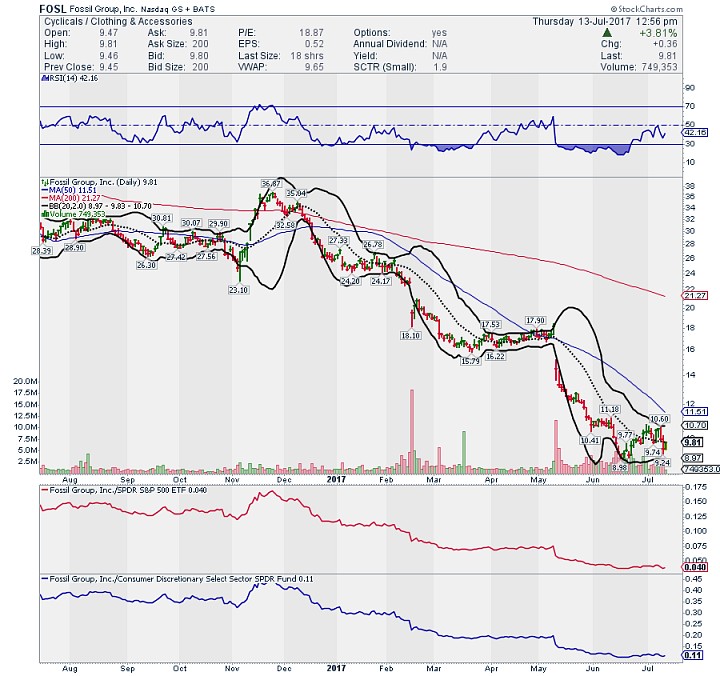
Task: Click the 29.90 price label
Action: tap(218, 224)
